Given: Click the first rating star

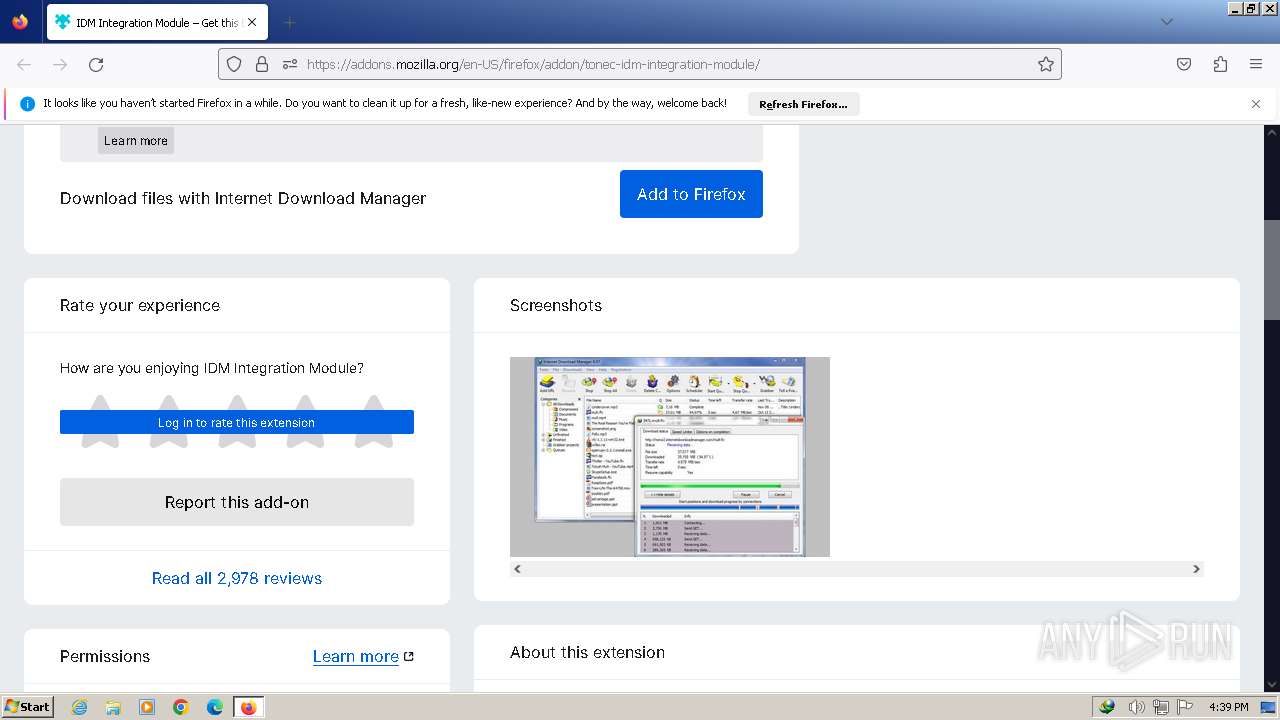Looking at the screenshot, I should tap(100, 421).
